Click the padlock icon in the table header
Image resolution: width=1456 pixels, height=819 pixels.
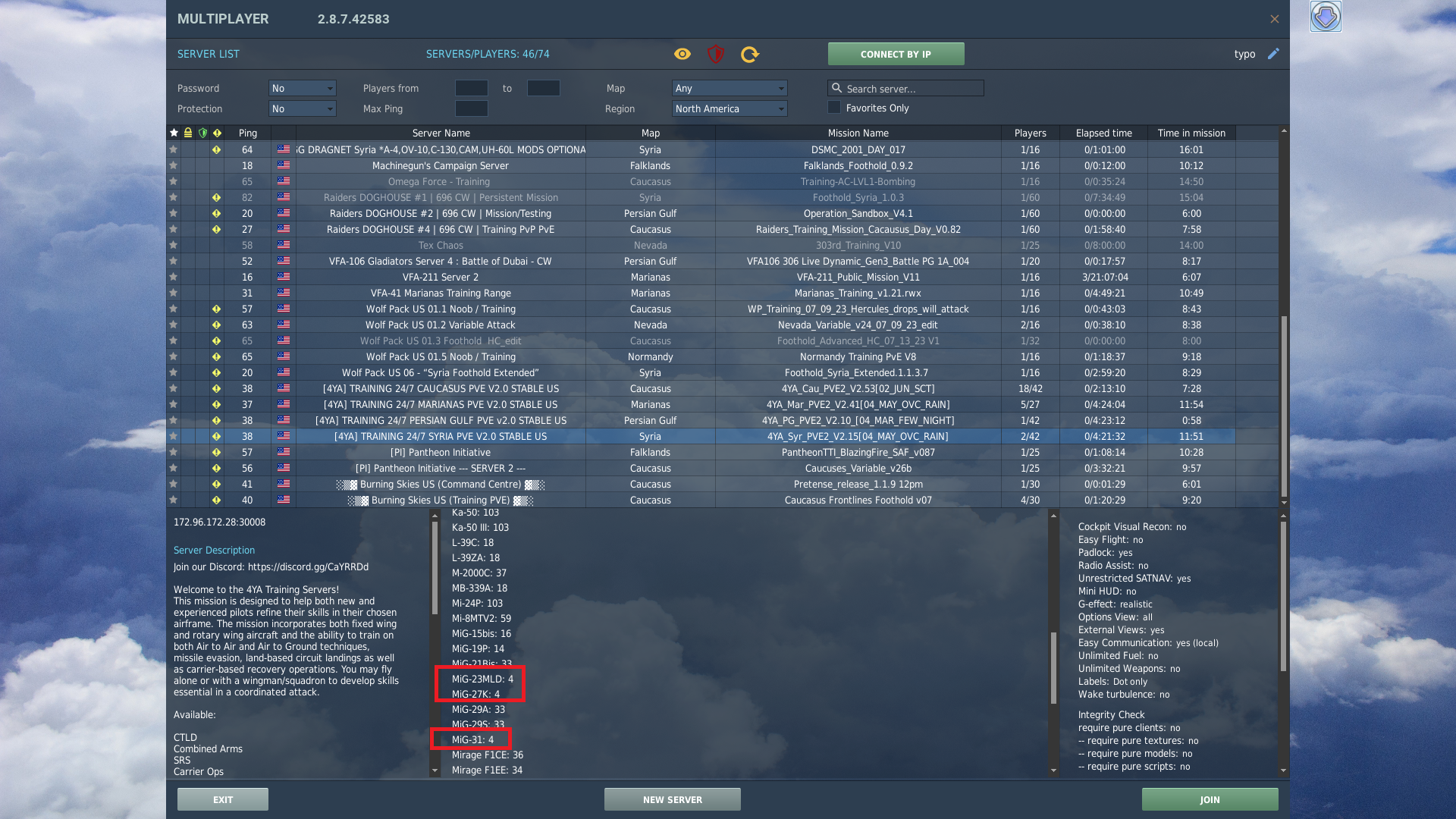coord(188,133)
